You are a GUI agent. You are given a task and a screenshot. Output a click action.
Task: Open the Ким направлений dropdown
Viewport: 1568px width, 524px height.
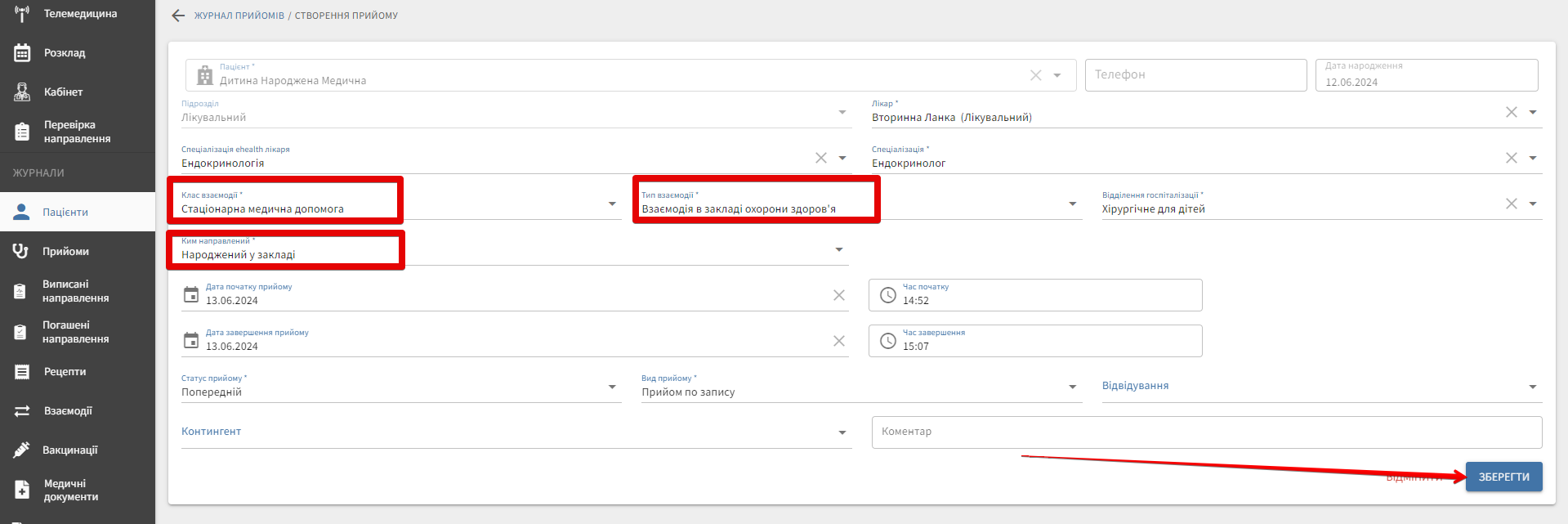click(x=839, y=249)
